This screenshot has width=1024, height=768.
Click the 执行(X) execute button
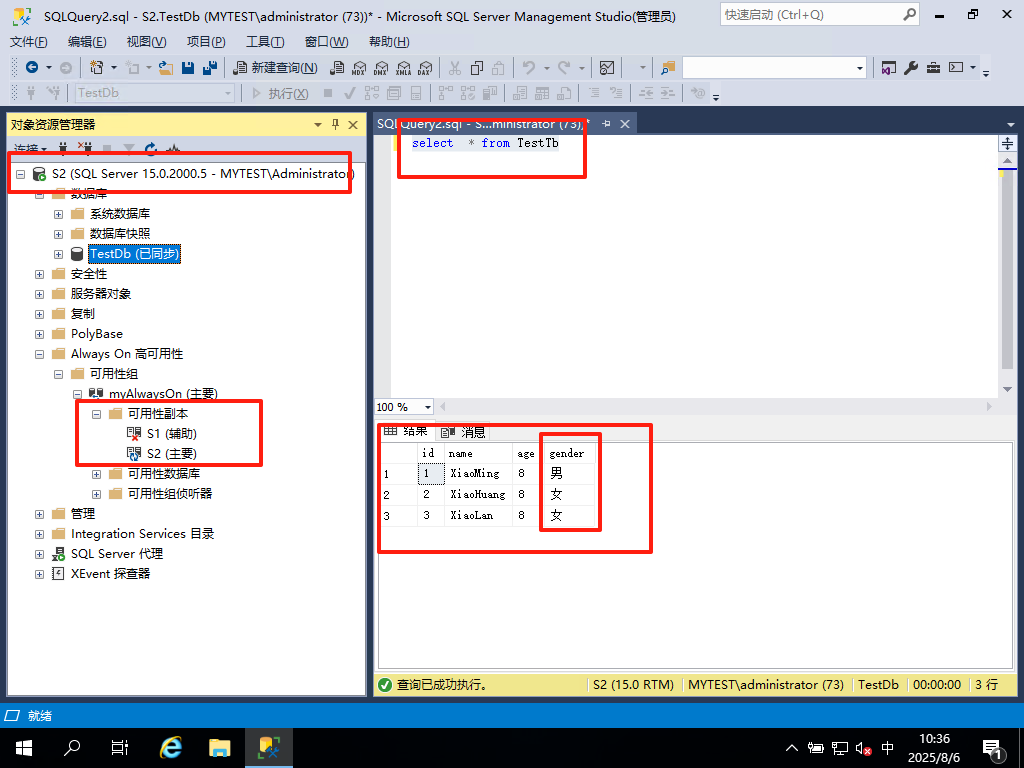point(281,93)
